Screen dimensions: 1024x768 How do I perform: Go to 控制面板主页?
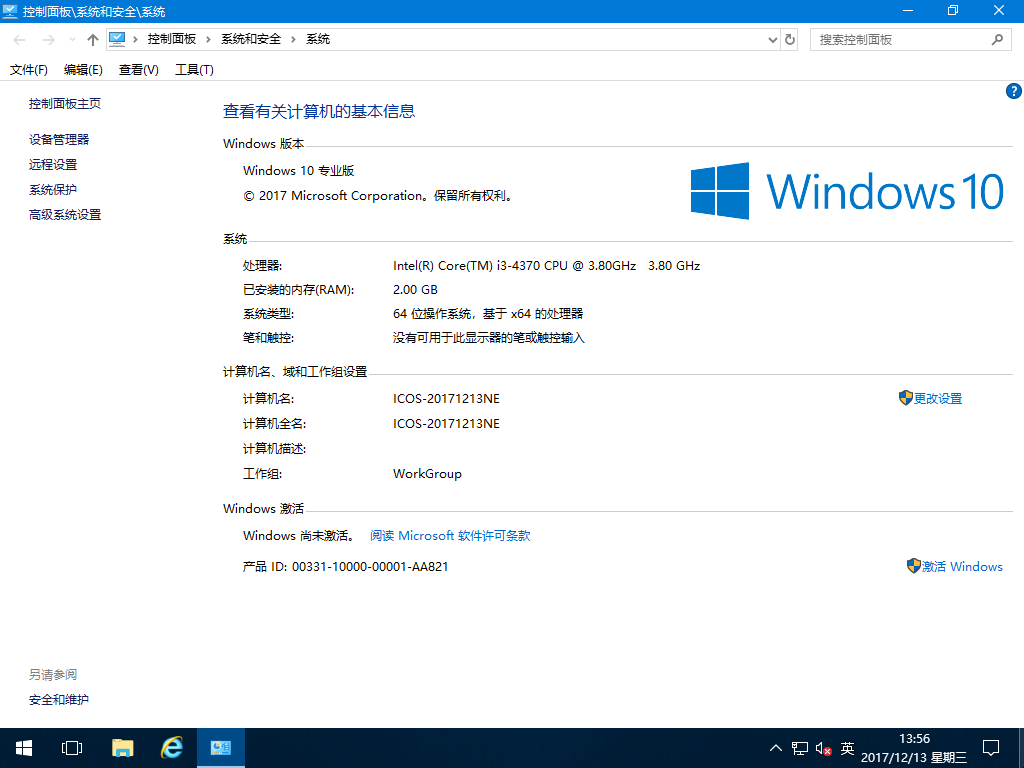(65, 104)
